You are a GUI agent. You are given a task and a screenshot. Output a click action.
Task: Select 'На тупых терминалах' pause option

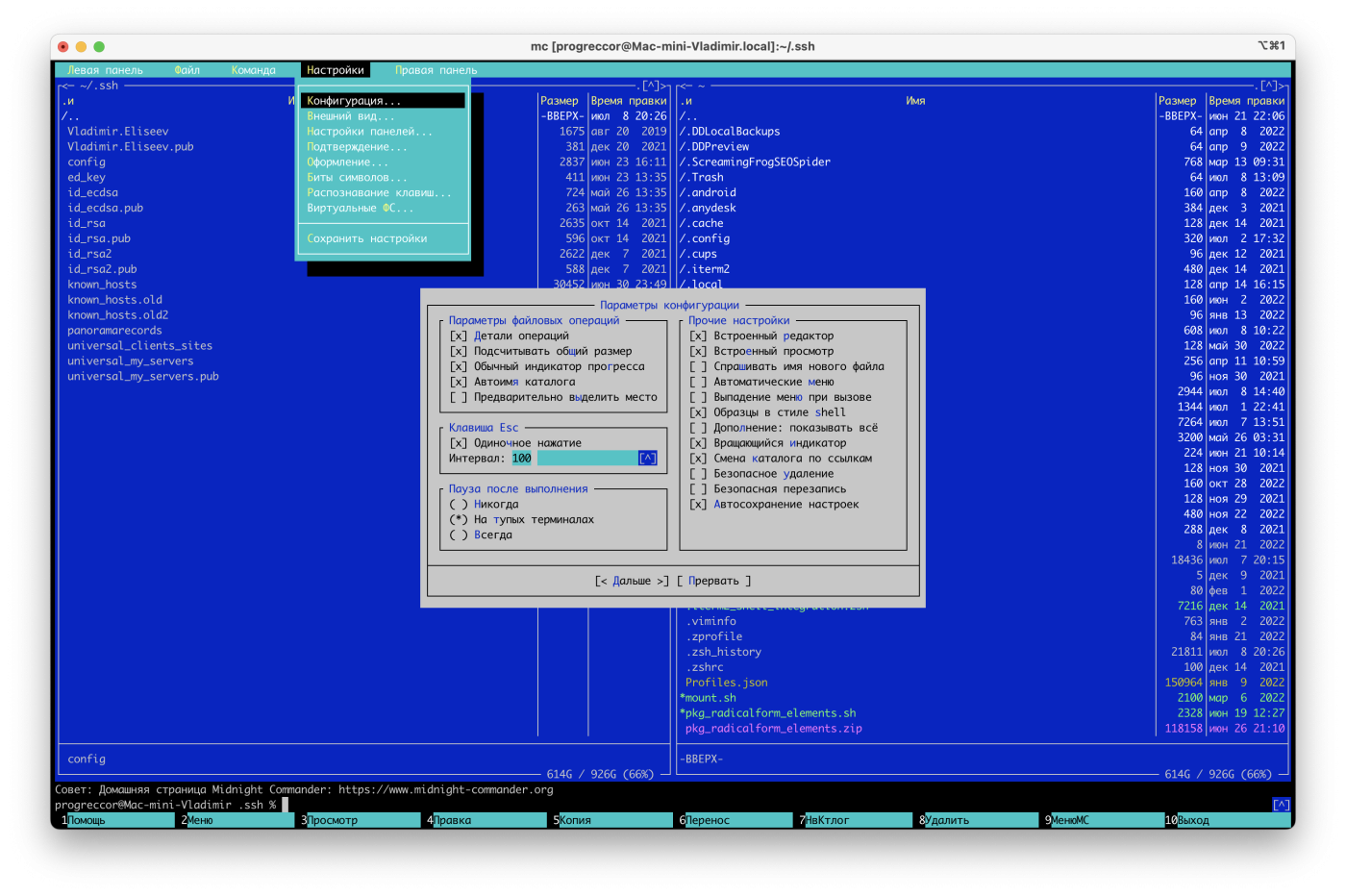(x=458, y=520)
